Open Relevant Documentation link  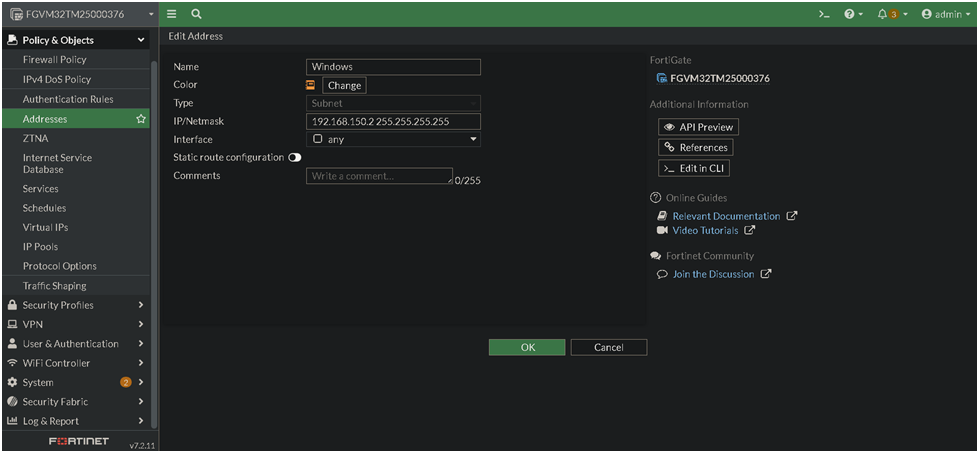pos(726,217)
